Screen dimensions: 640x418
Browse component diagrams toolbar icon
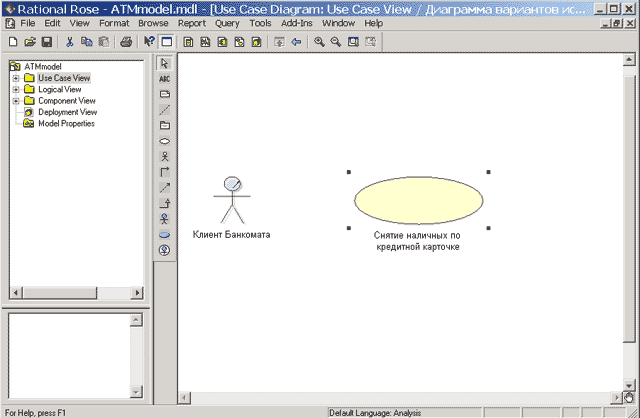(222, 42)
